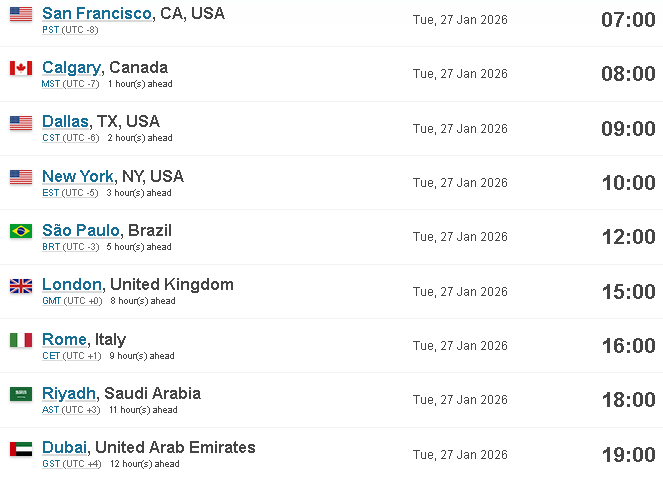Click the CET time zone link under Rome
Viewport: 663px width, 482px height.
51,356
